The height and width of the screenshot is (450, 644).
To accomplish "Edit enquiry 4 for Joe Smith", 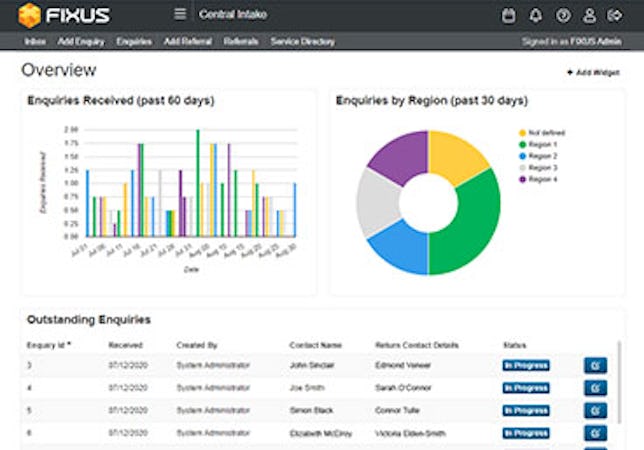I will coord(595,386).
